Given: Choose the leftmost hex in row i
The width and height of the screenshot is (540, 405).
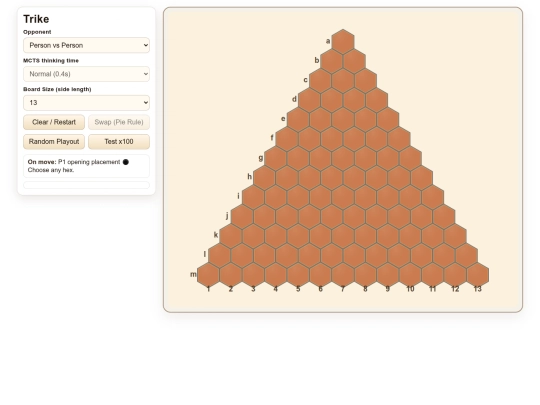Looking at the screenshot, I should coord(253,197).
